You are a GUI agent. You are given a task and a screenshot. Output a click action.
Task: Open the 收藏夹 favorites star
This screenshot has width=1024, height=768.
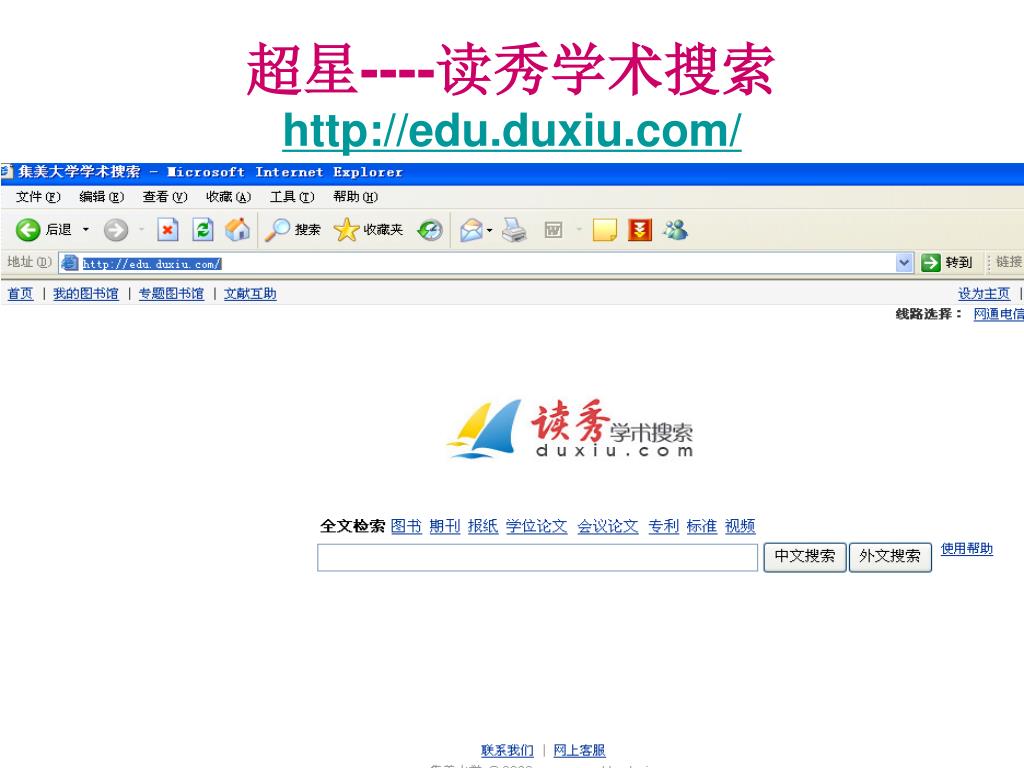tap(368, 230)
